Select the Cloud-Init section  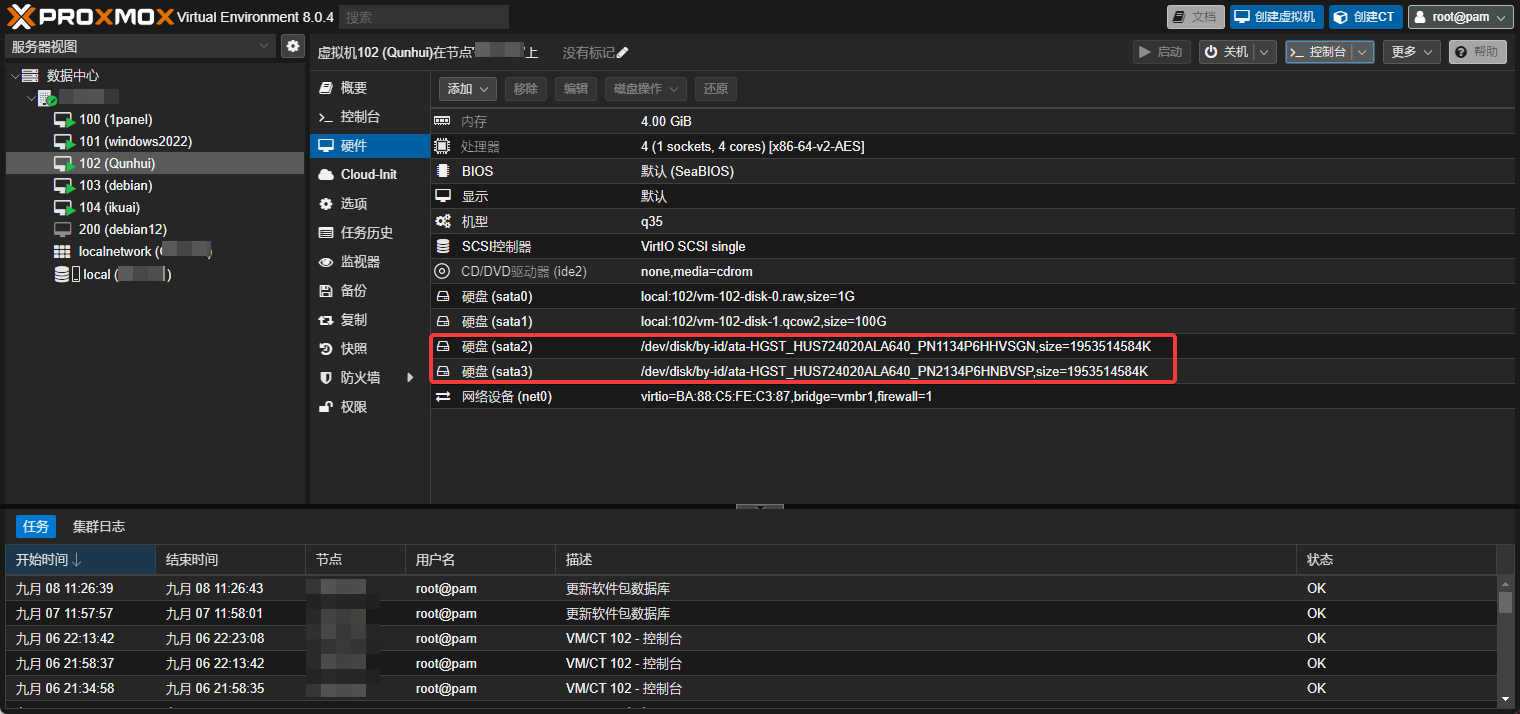pyautogui.click(x=368, y=174)
